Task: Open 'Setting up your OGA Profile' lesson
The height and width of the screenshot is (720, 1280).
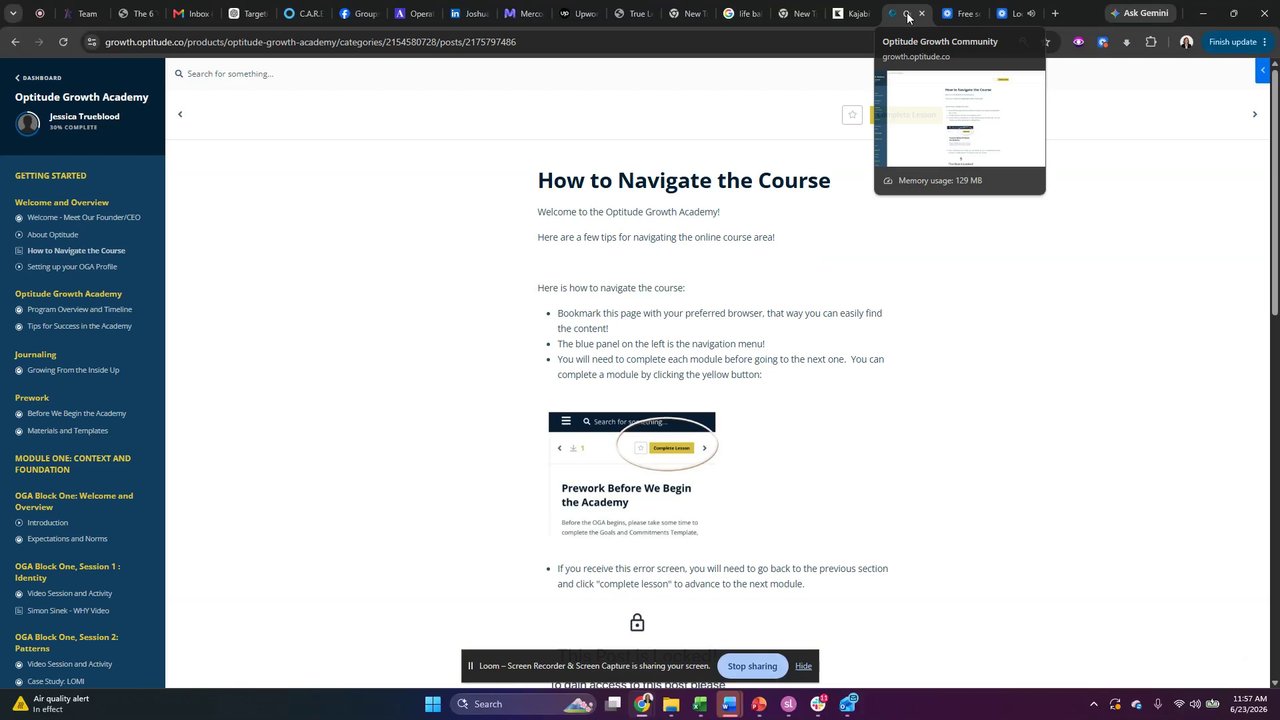Action: click(72, 267)
